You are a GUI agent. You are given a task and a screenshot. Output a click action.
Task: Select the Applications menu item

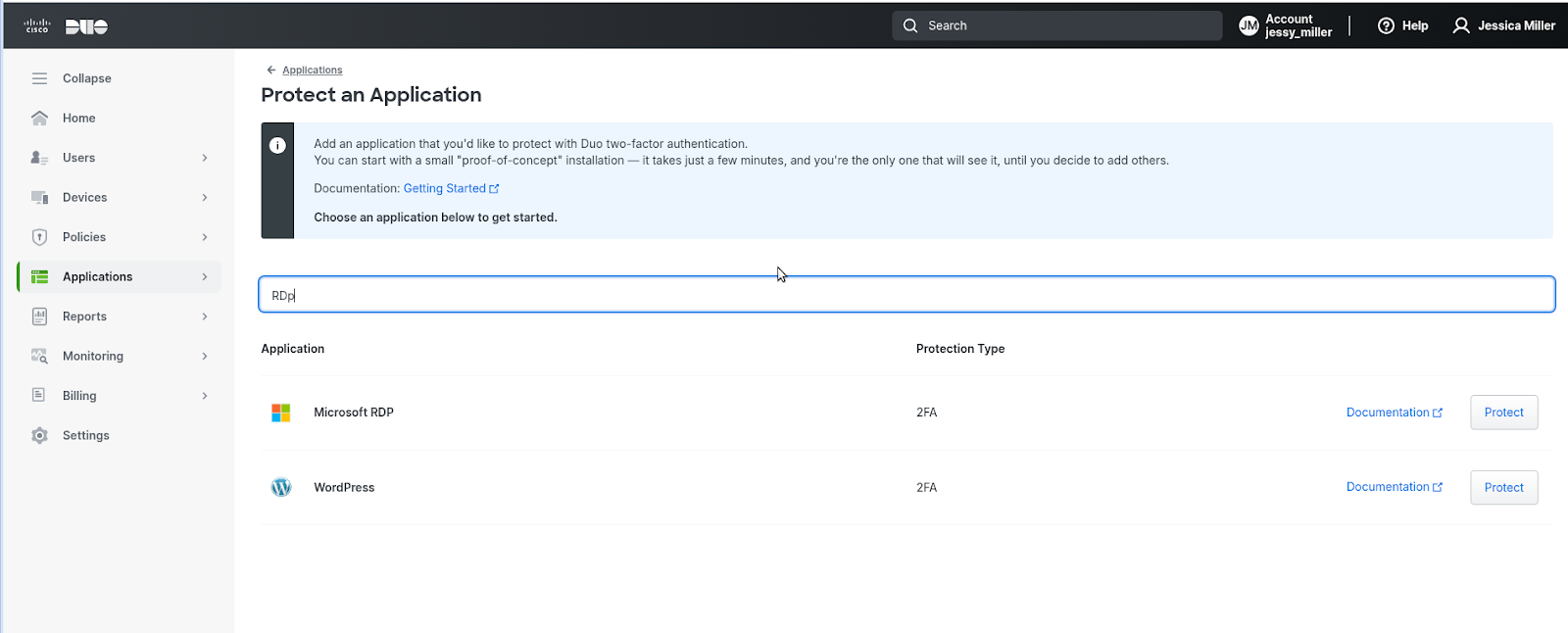(x=119, y=277)
